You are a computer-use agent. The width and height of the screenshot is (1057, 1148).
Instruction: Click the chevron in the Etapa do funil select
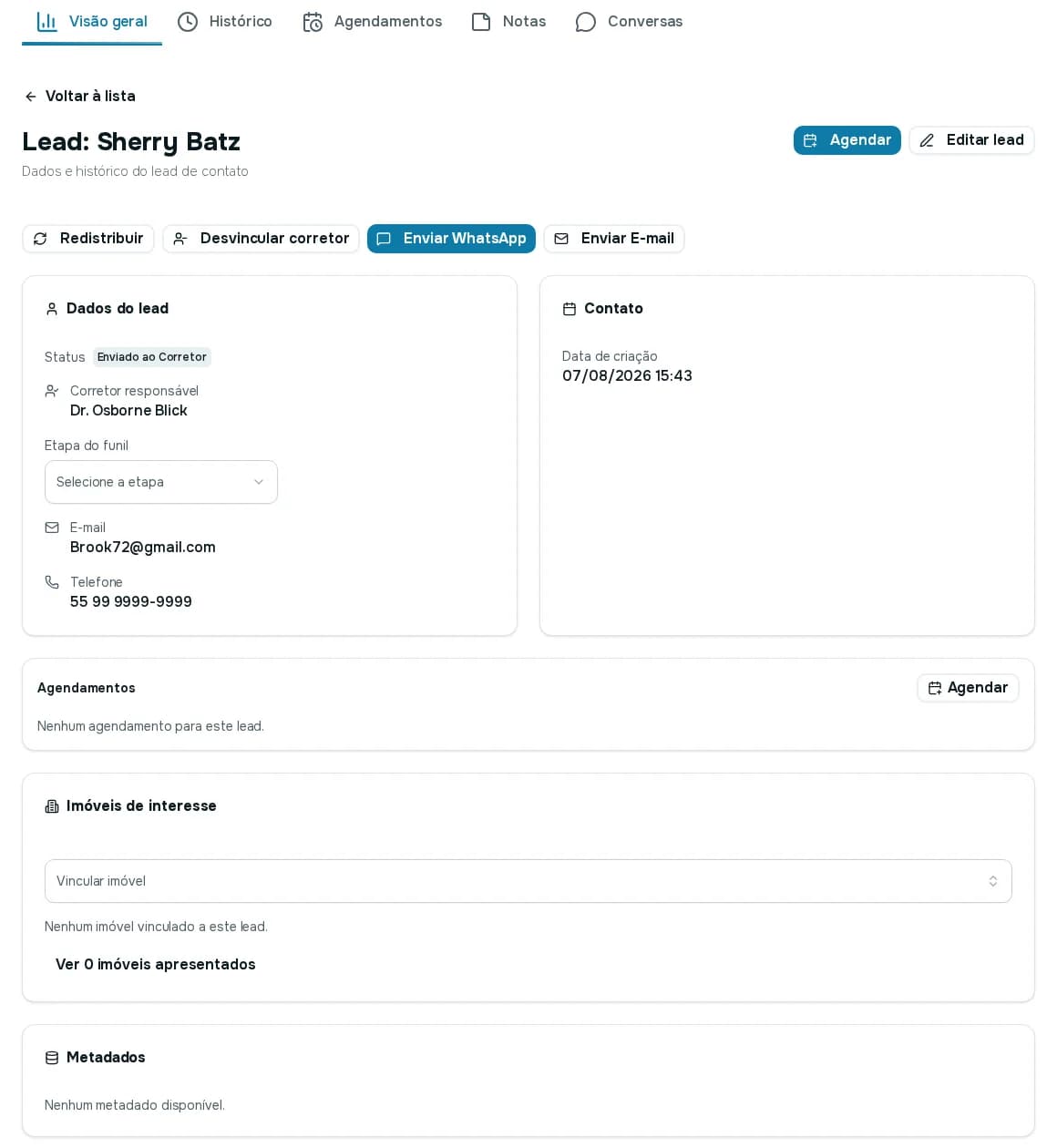click(259, 482)
